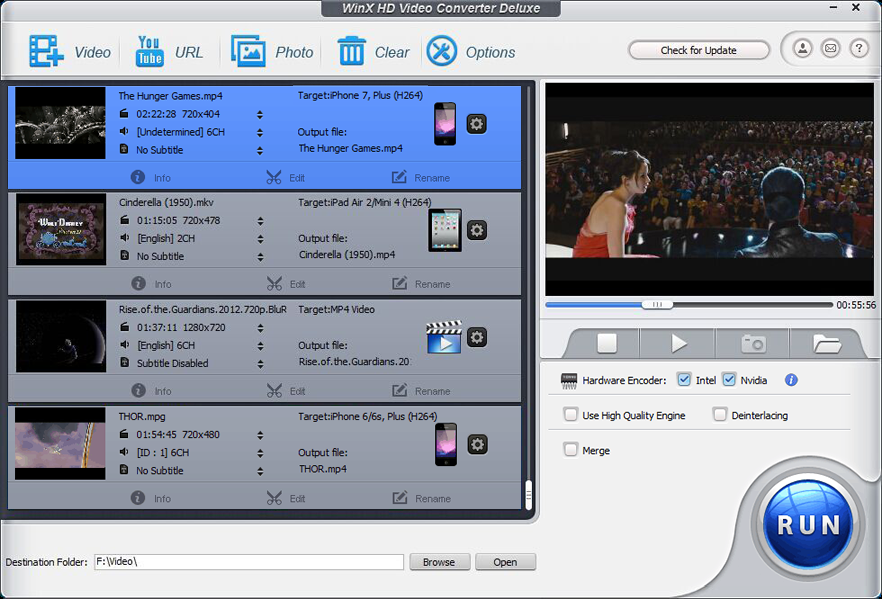Disable Nvidia hardware encoder

[729, 380]
